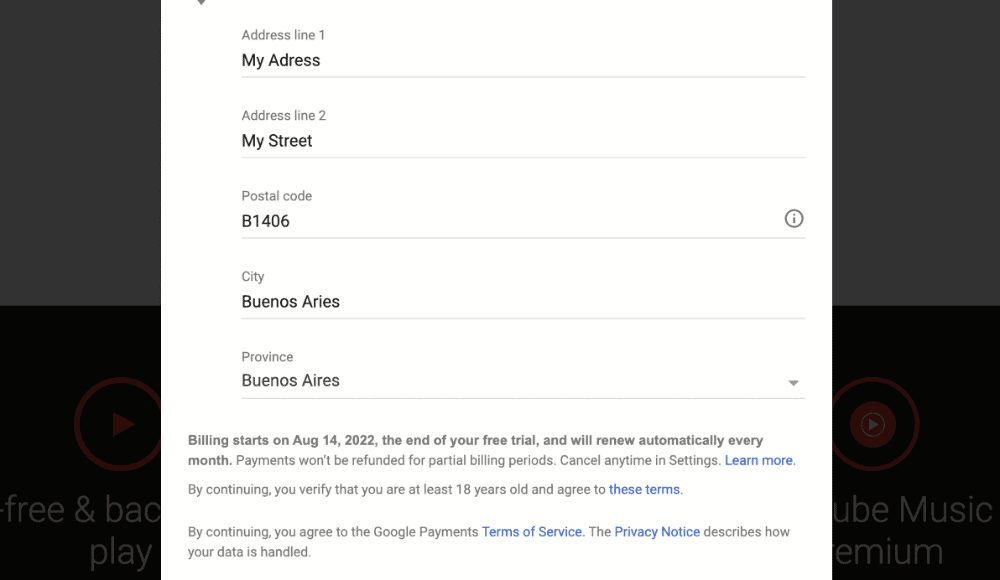Click the location pin tip above Address line 1

(201, 3)
